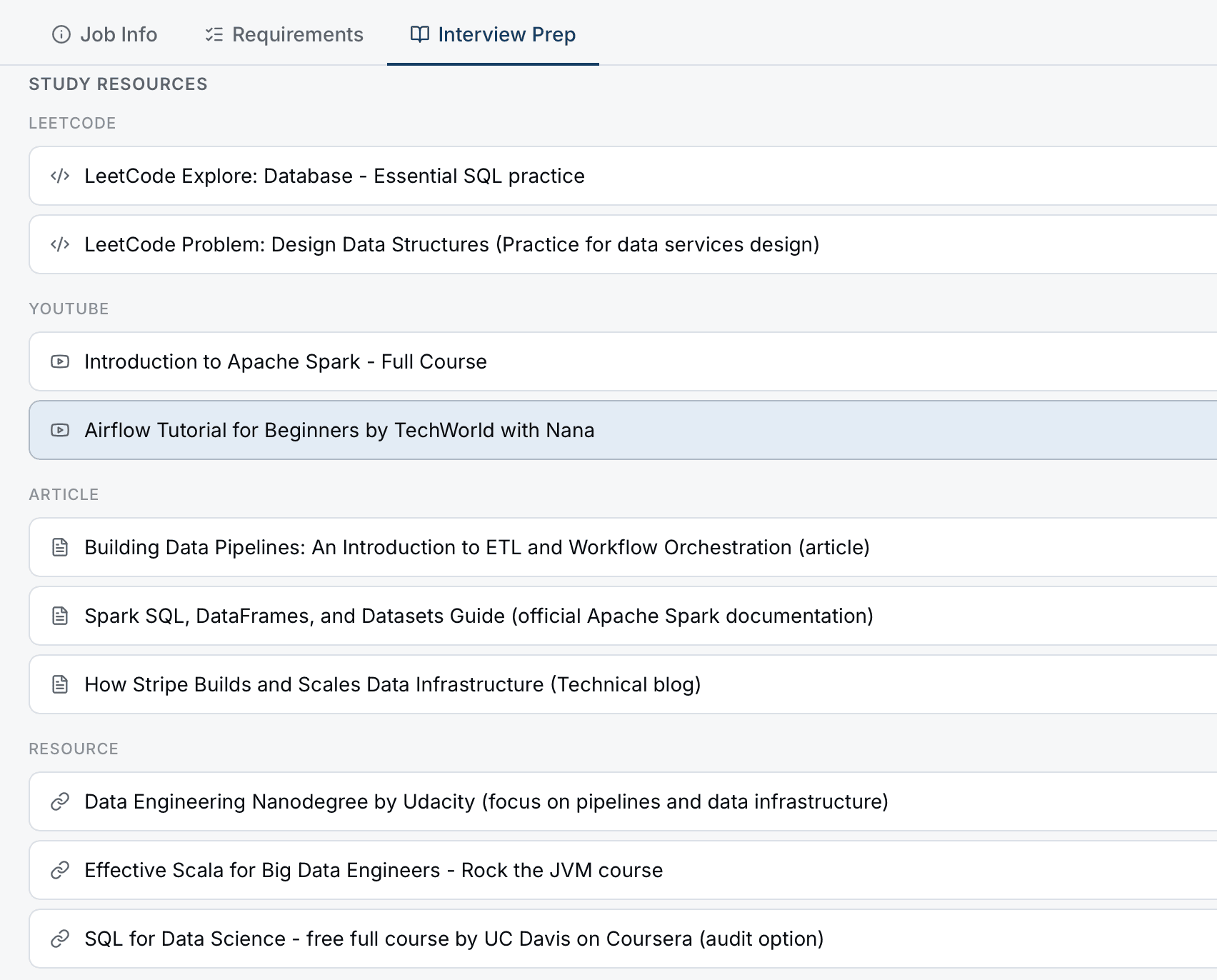The height and width of the screenshot is (980, 1217).
Task: Click code icon beside Design Data Structures
Action: click(x=60, y=244)
